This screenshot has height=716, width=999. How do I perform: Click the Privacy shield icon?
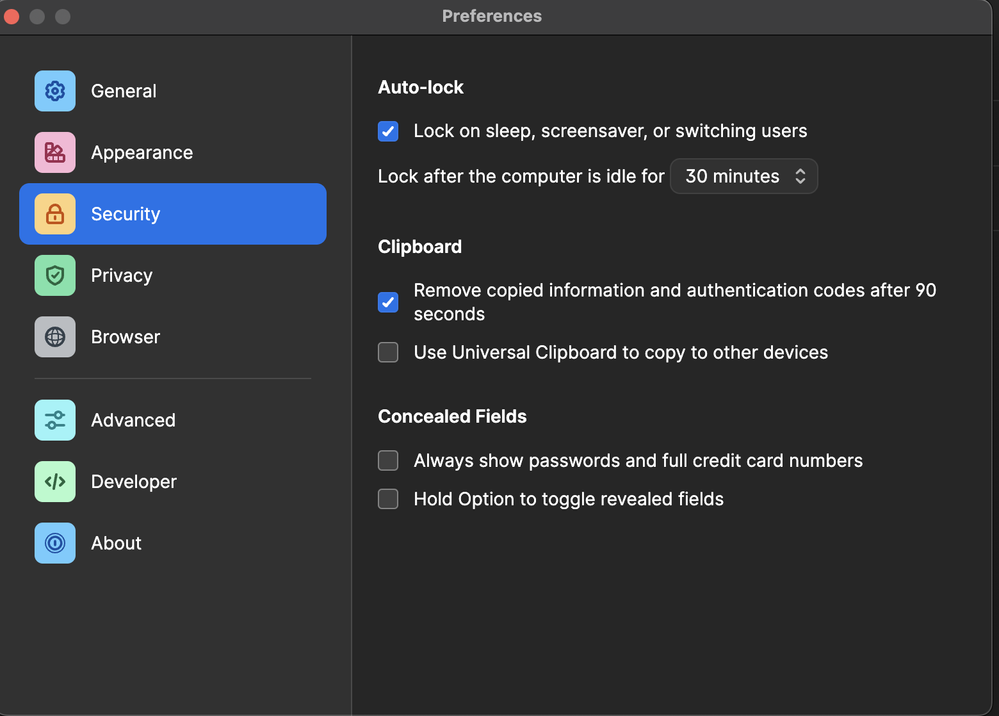coord(55,276)
